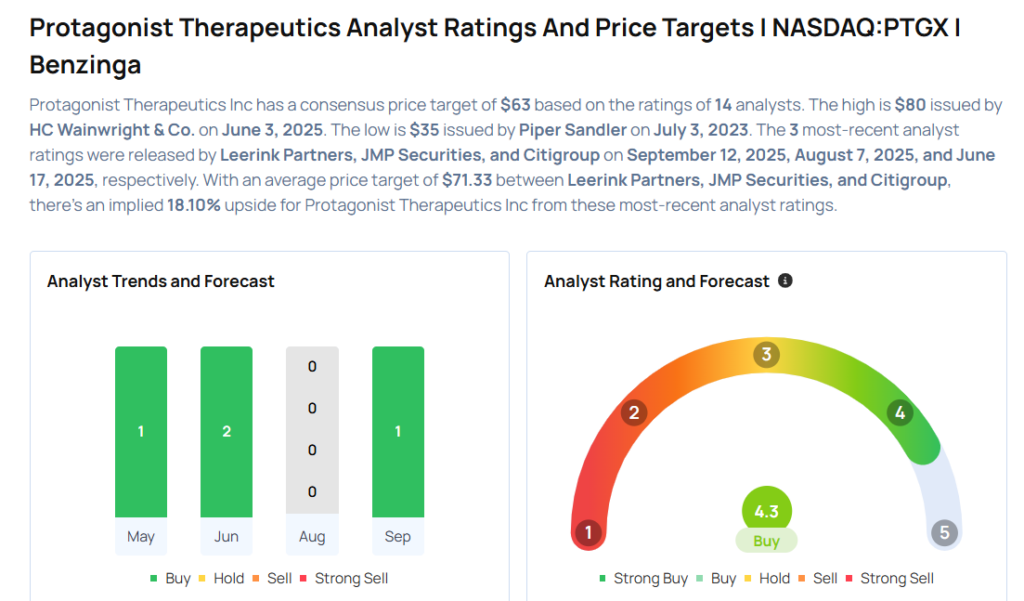Click the number 1 circle on the gauge
Image resolution: width=1024 pixels, height=601 pixels.
[589, 532]
